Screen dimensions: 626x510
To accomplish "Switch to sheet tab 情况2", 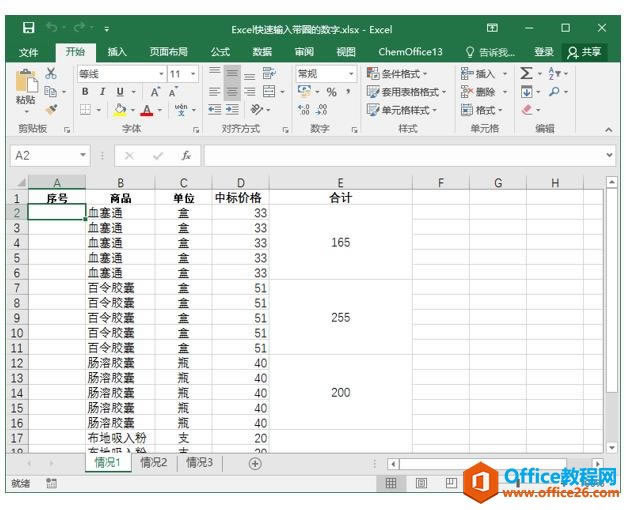I will (x=154, y=462).
